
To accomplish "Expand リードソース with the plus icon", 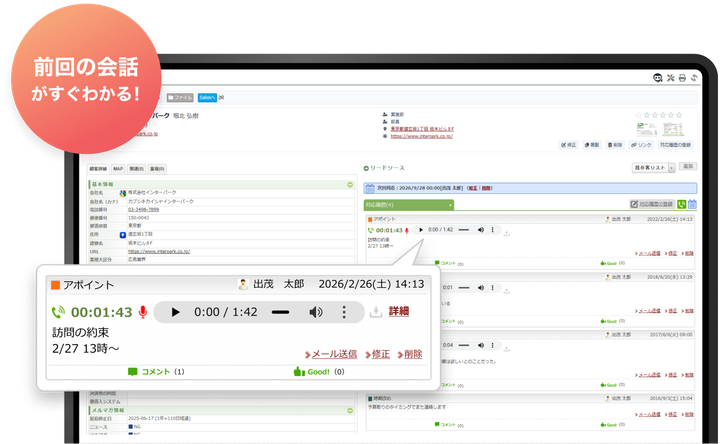I will tap(366, 169).
